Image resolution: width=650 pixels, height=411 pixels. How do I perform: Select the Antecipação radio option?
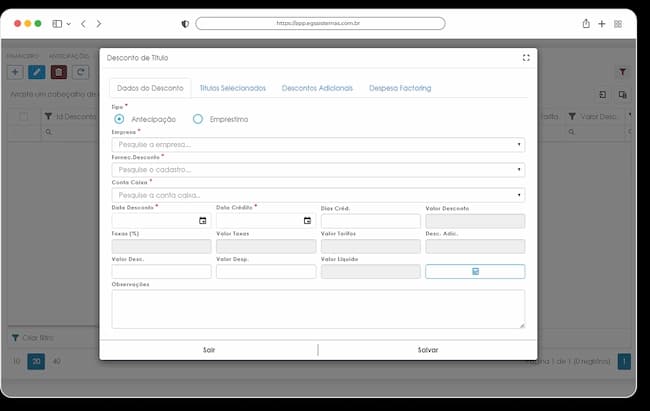point(119,119)
